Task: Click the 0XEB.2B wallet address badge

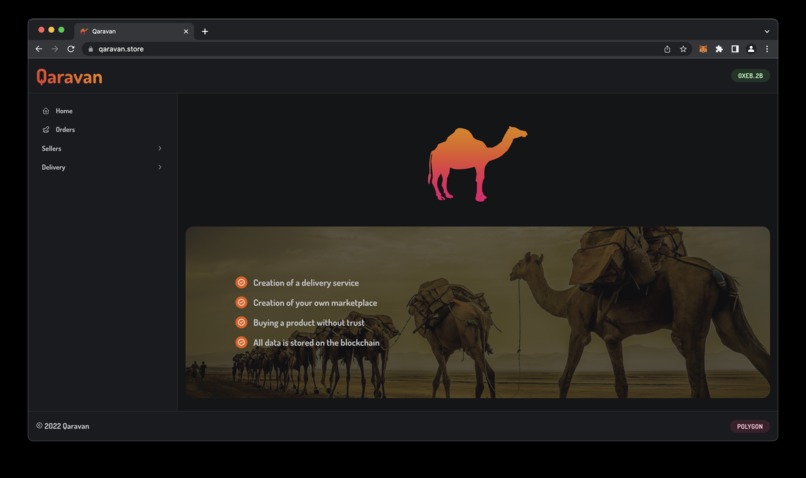Action: tap(750, 76)
